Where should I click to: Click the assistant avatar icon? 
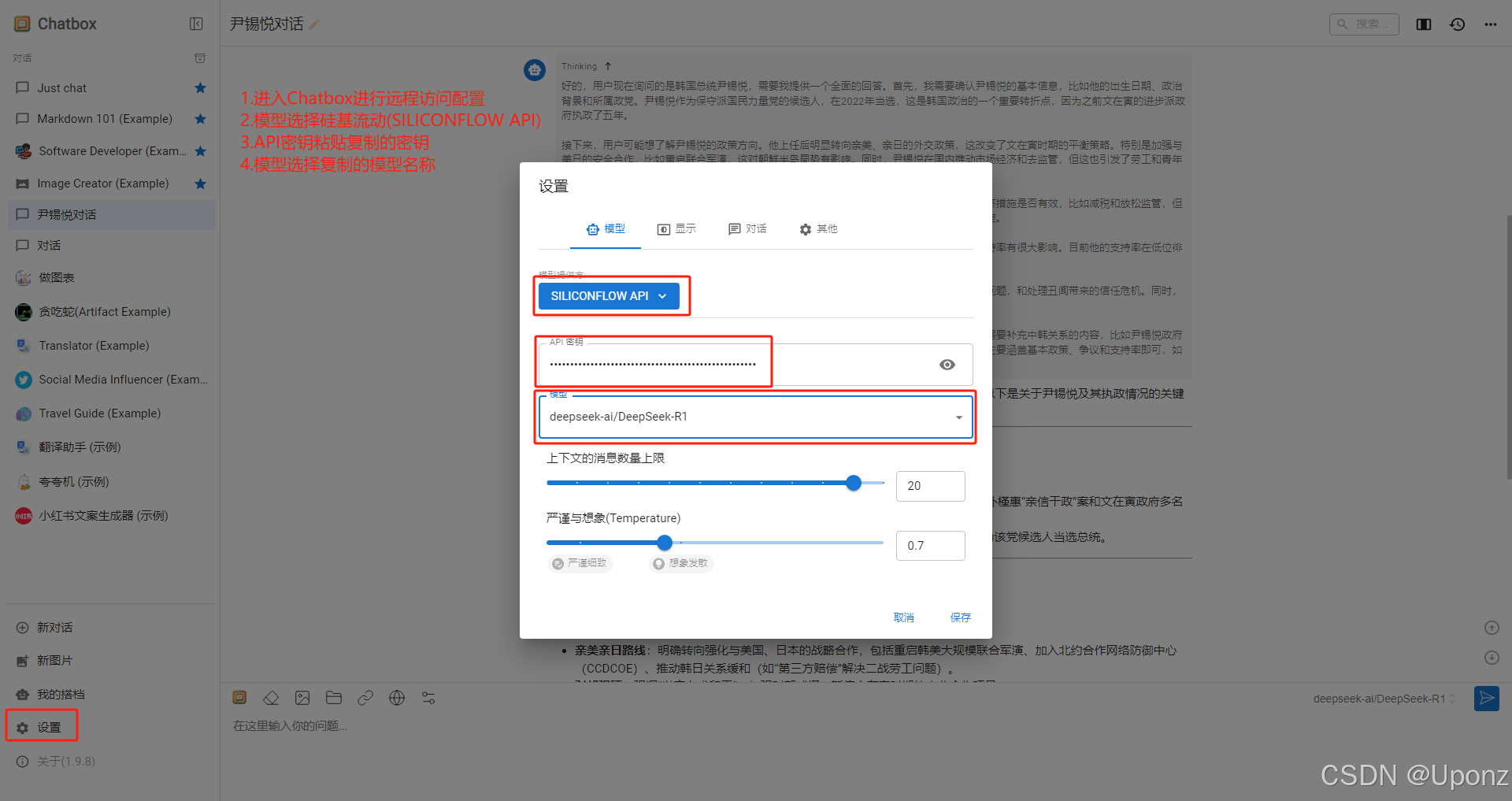click(x=535, y=70)
